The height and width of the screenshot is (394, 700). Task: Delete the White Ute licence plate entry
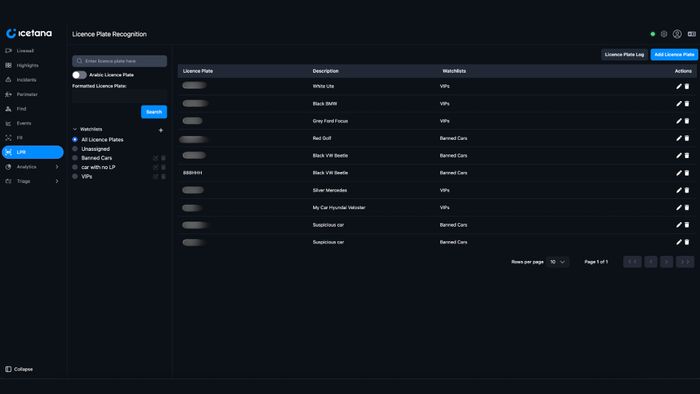(687, 86)
